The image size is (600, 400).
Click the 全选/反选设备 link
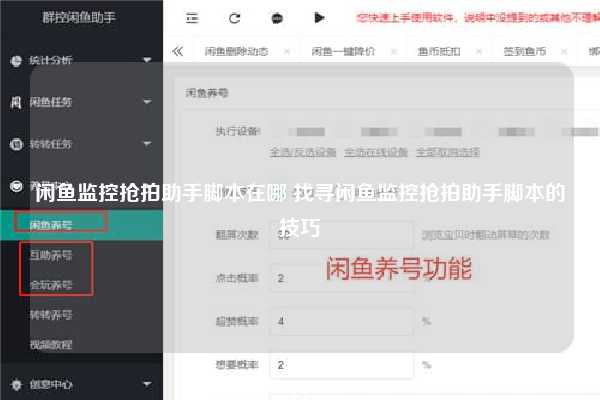pos(303,152)
